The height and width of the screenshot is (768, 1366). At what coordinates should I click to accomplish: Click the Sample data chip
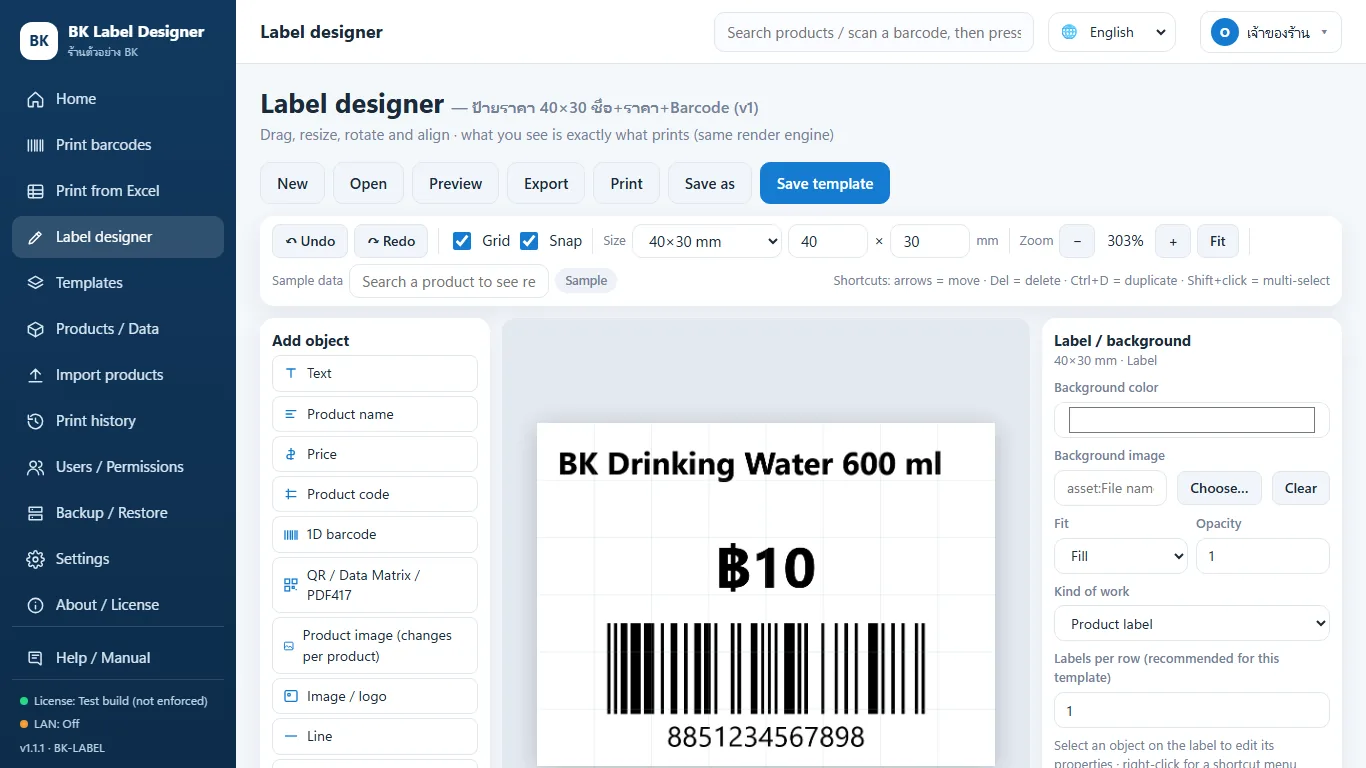(x=586, y=281)
